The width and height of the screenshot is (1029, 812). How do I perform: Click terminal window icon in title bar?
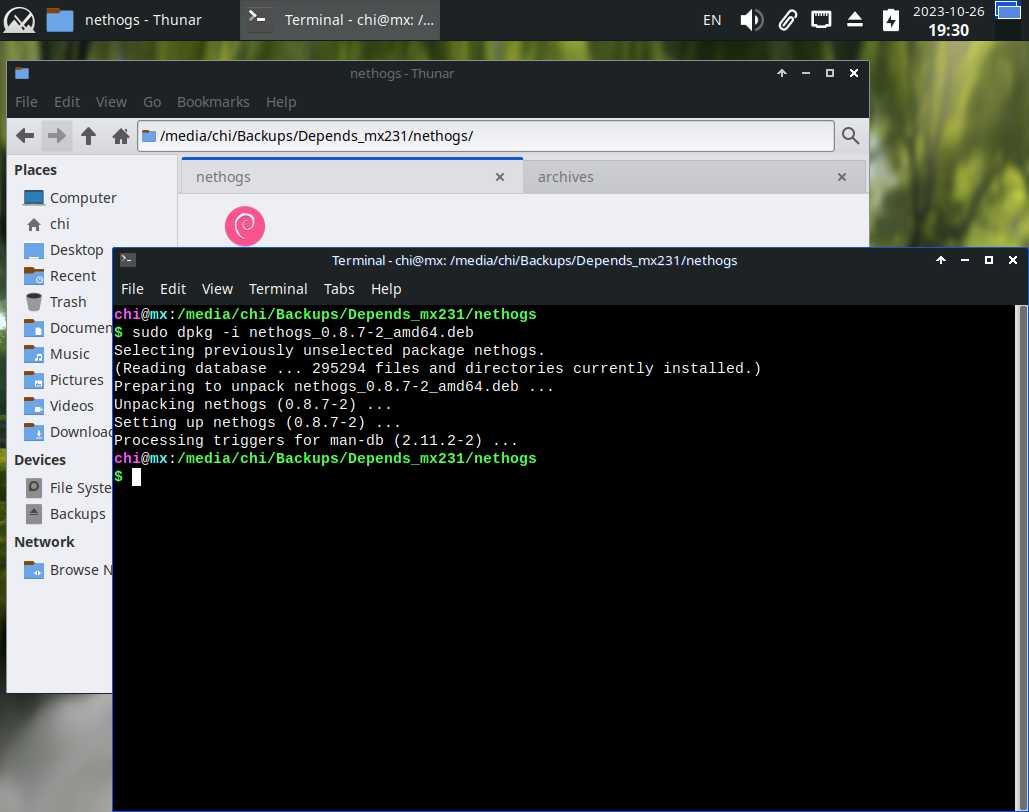[128, 260]
